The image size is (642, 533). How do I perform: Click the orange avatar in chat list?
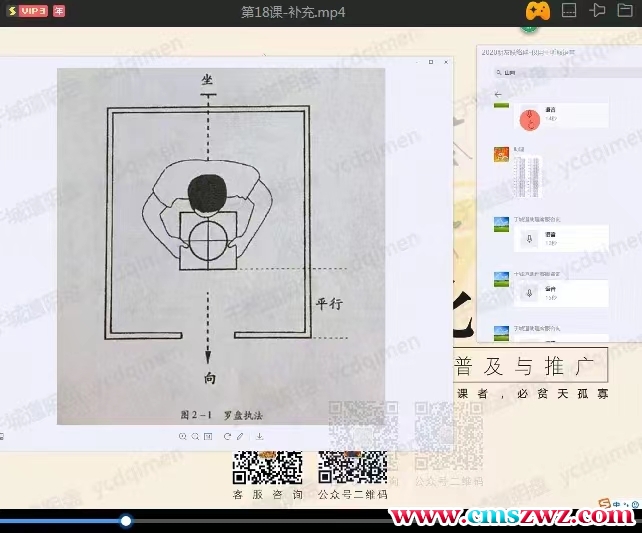501,154
